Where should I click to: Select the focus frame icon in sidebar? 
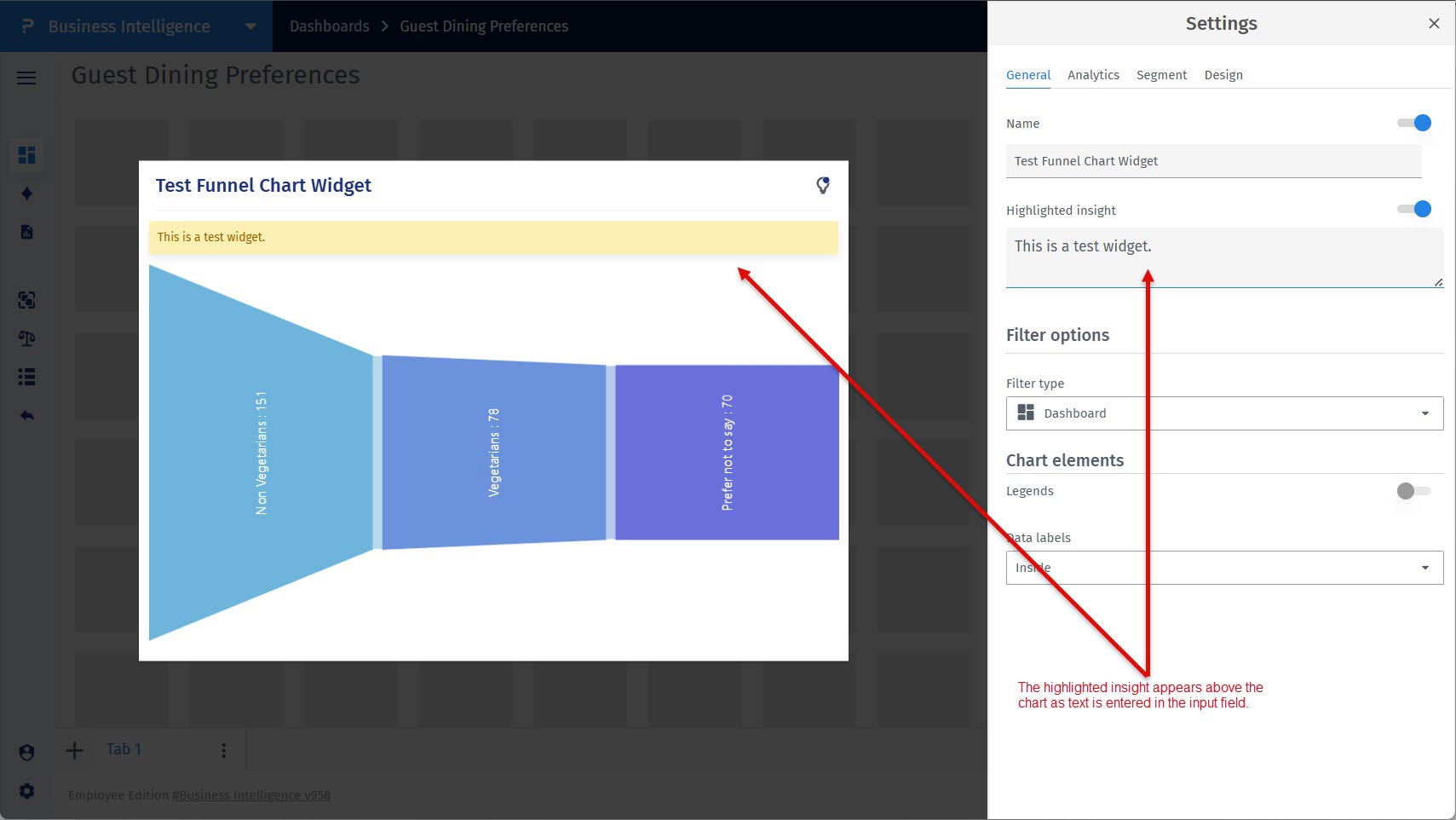point(27,300)
